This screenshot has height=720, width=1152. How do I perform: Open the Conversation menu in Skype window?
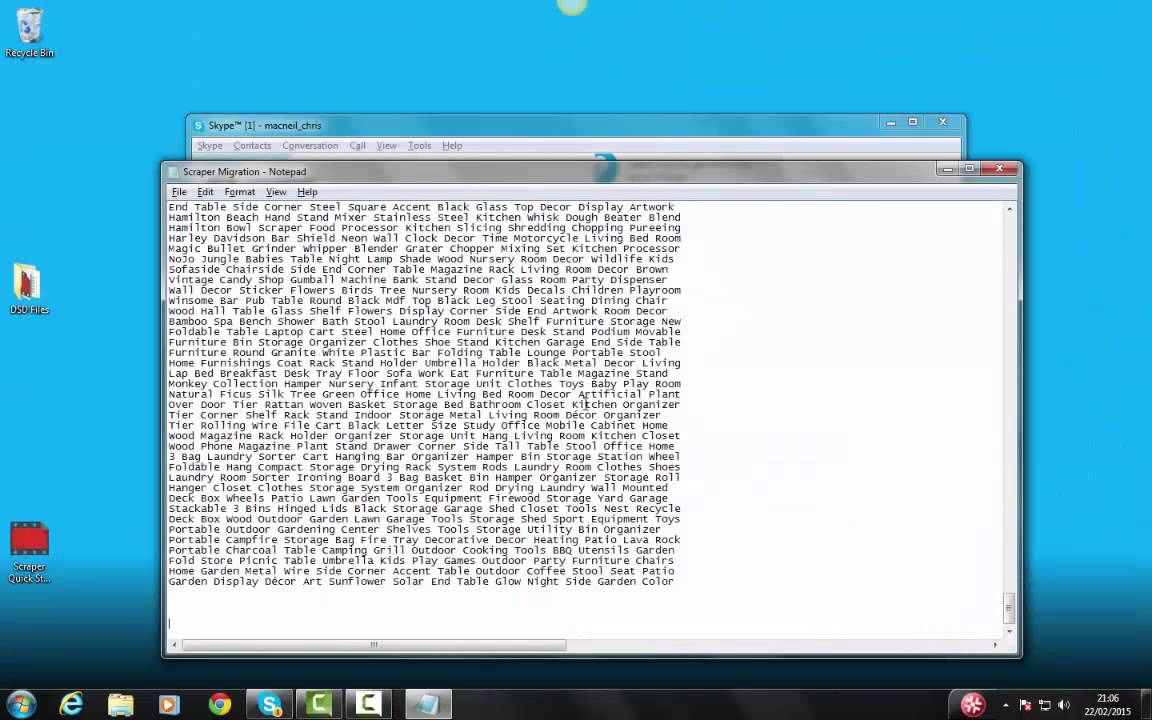point(310,145)
